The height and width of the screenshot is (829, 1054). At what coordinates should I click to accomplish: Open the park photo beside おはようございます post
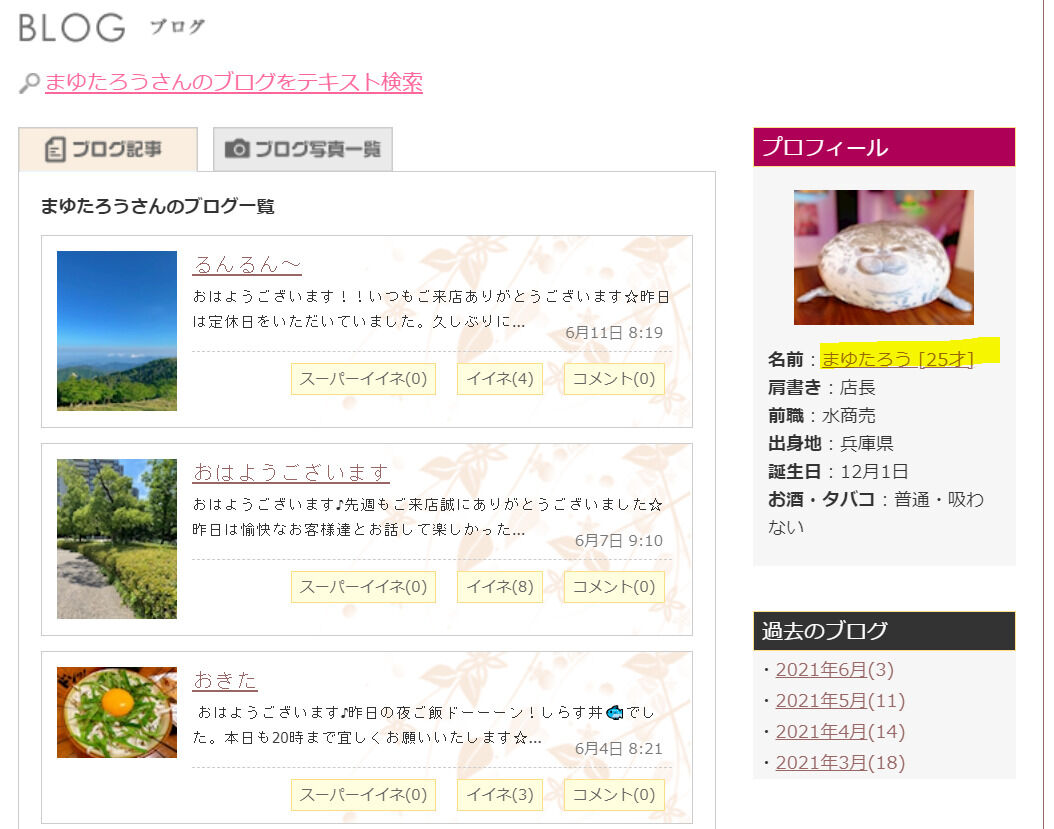[x=116, y=539]
